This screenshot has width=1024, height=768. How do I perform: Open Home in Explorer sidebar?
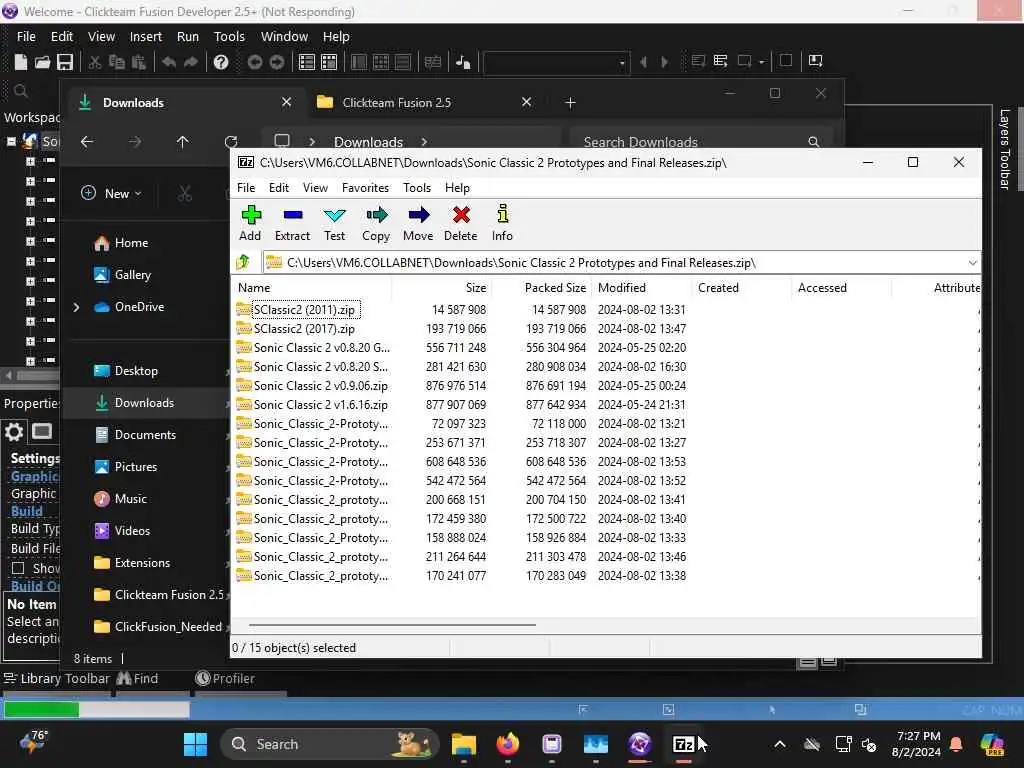tap(131, 243)
